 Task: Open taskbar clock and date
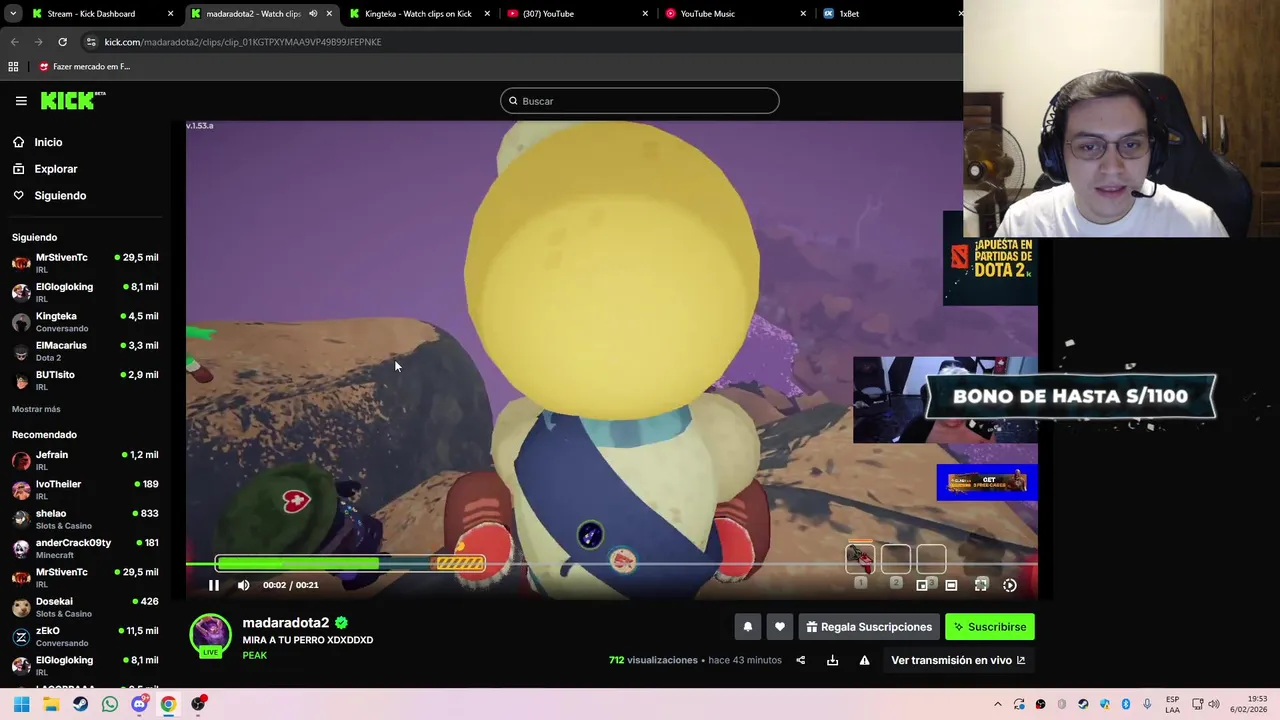coord(1249,704)
